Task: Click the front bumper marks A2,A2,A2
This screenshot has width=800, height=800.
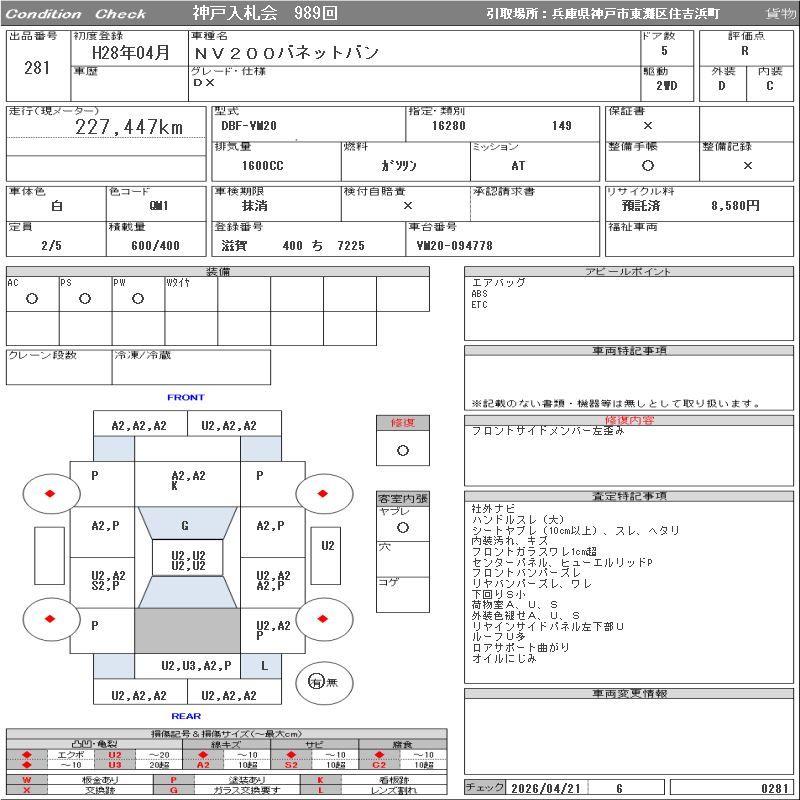Action: (139, 426)
